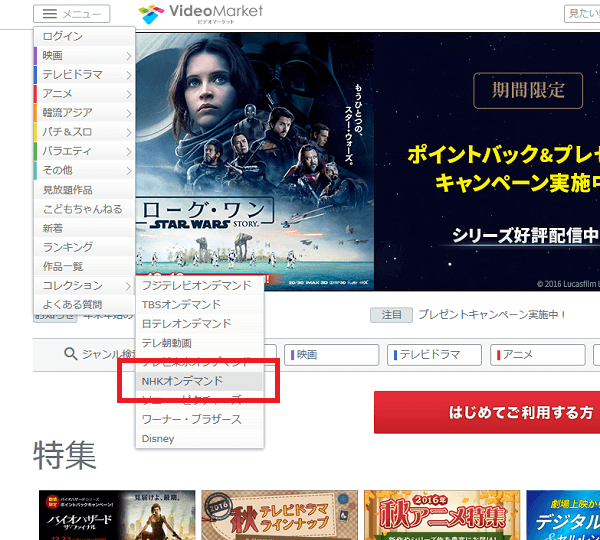The height and width of the screenshot is (540, 600).
Task: Choose ワーナー・ブラザース from the submenu
Action: coord(200,419)
